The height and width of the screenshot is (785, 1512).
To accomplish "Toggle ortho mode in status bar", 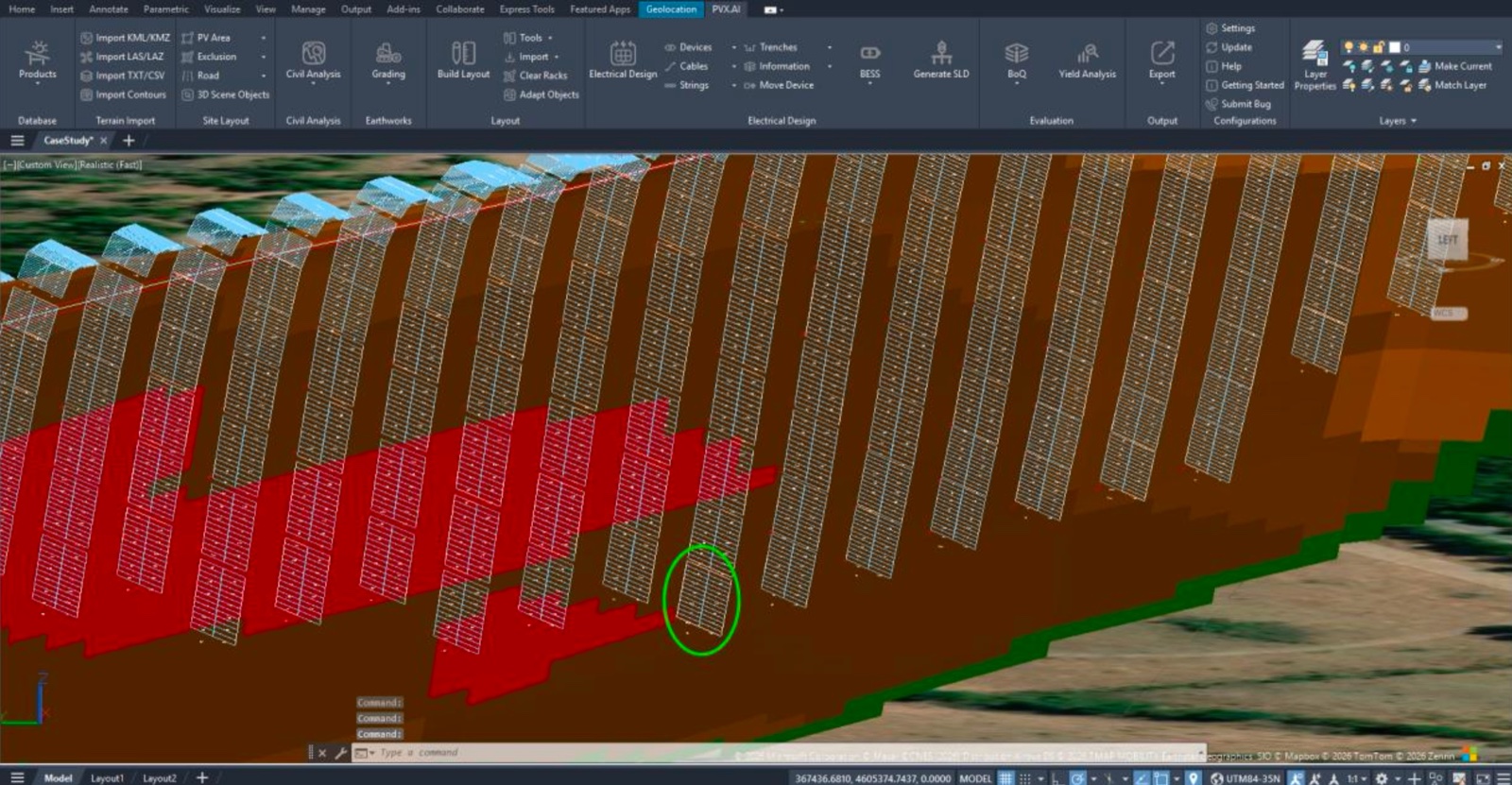I will [1056, 778].
